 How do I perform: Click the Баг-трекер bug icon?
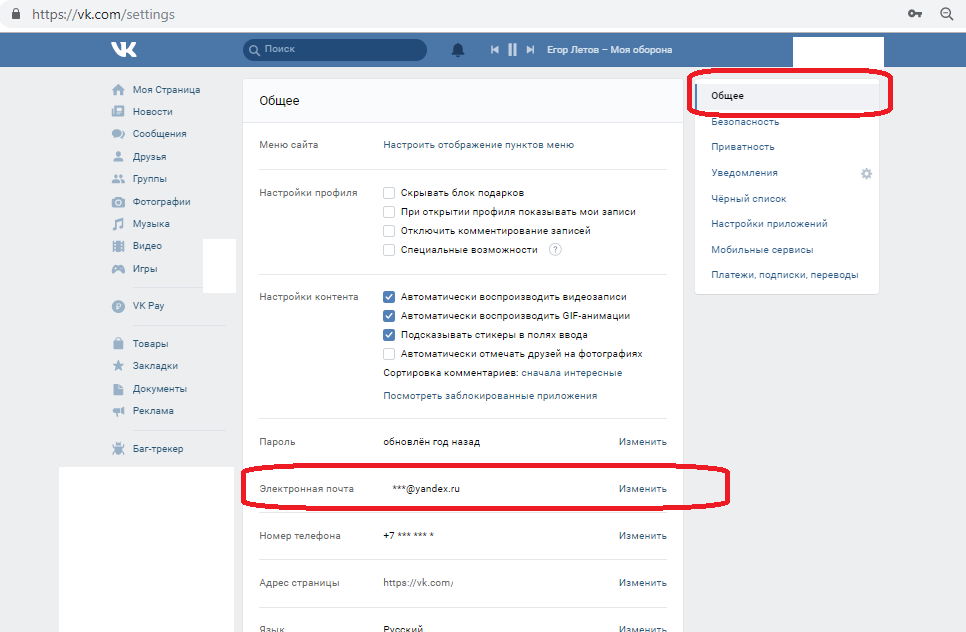(x=118, y=448)
